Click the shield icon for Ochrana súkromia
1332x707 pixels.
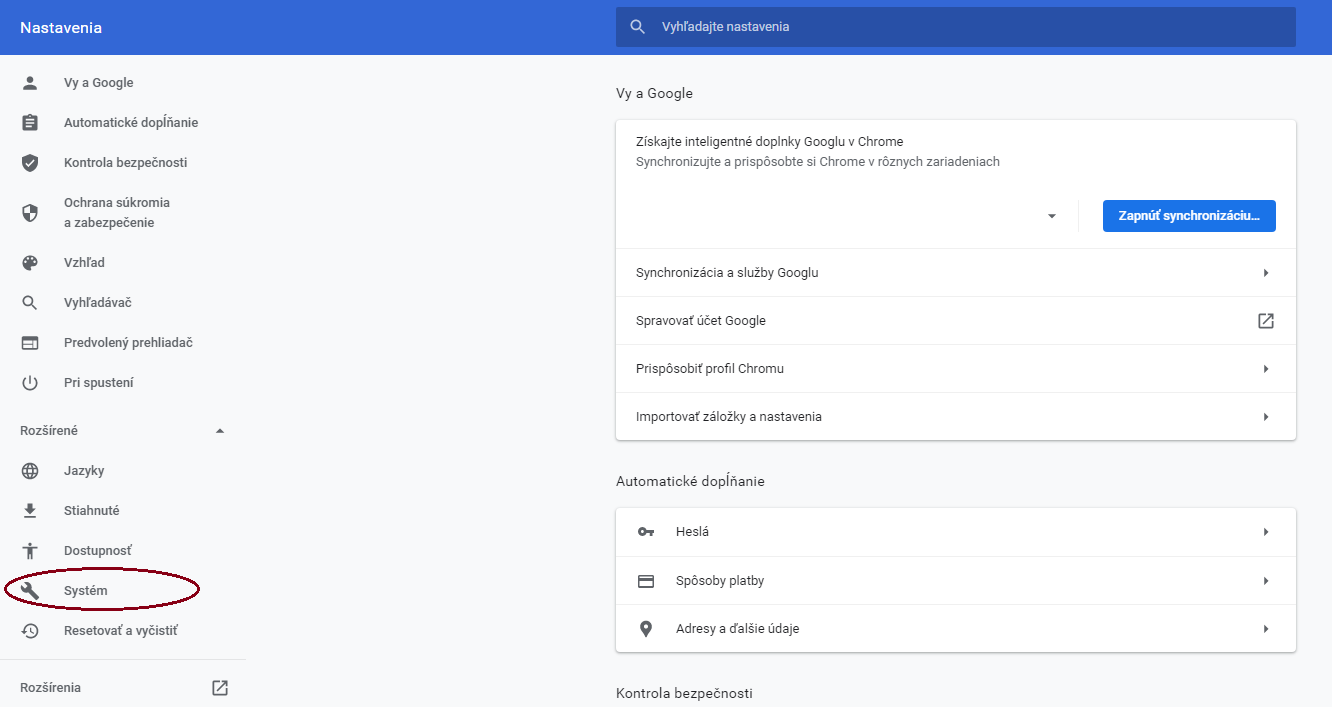[30, 213]
